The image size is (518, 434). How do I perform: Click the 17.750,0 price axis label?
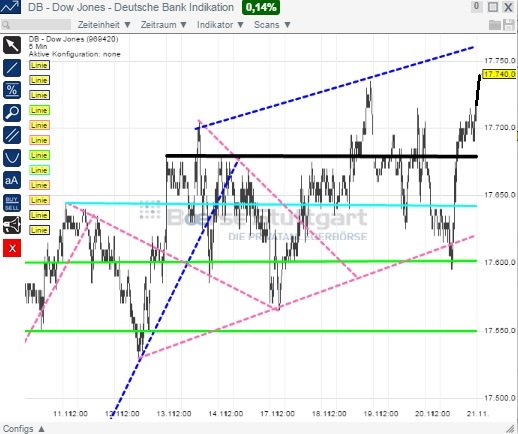point(500,61)
